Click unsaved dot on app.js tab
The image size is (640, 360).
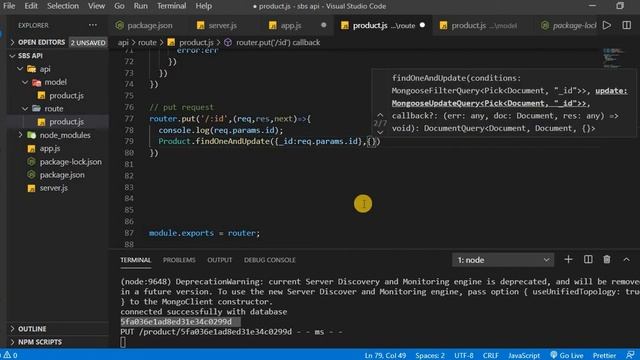pyautogui.click(x=324, y=25)
